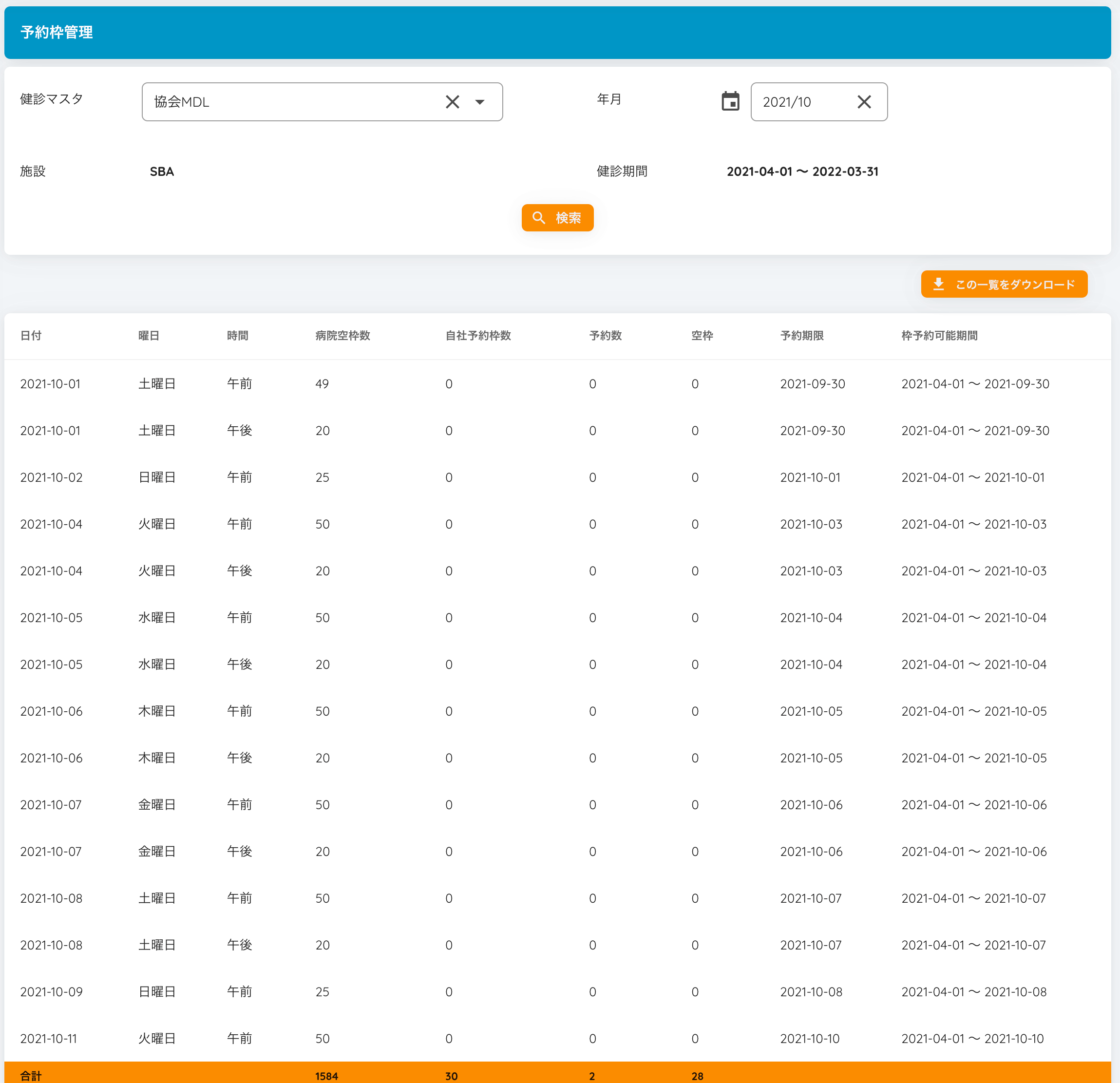Click the 病院空枠数 column header

click(x=343, y=336)
